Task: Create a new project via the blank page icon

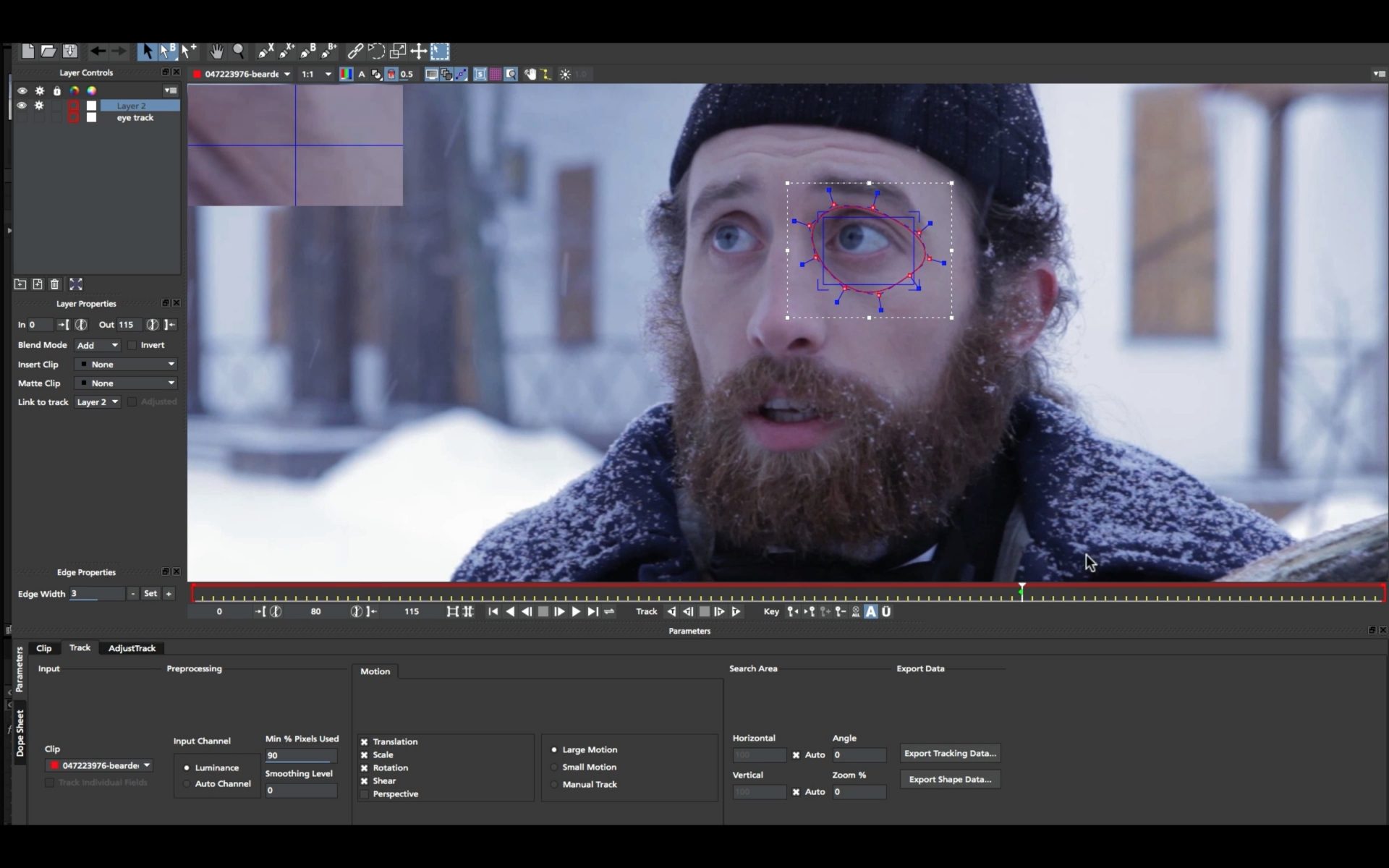Action: point(27,51)
